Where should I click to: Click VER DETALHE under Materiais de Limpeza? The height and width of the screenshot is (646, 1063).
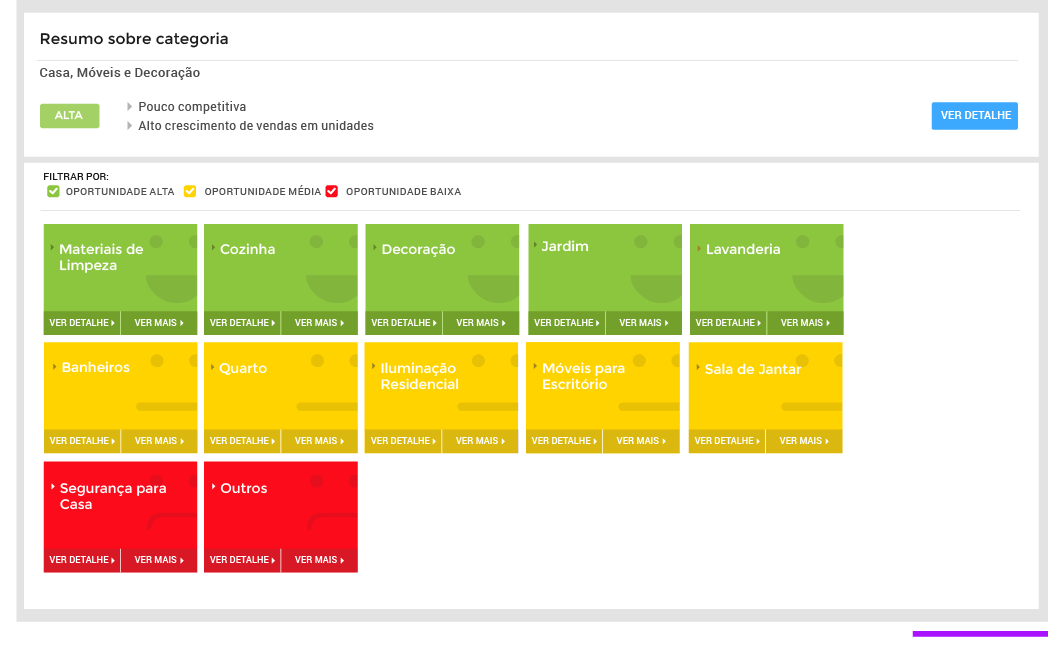click(82, 323)
